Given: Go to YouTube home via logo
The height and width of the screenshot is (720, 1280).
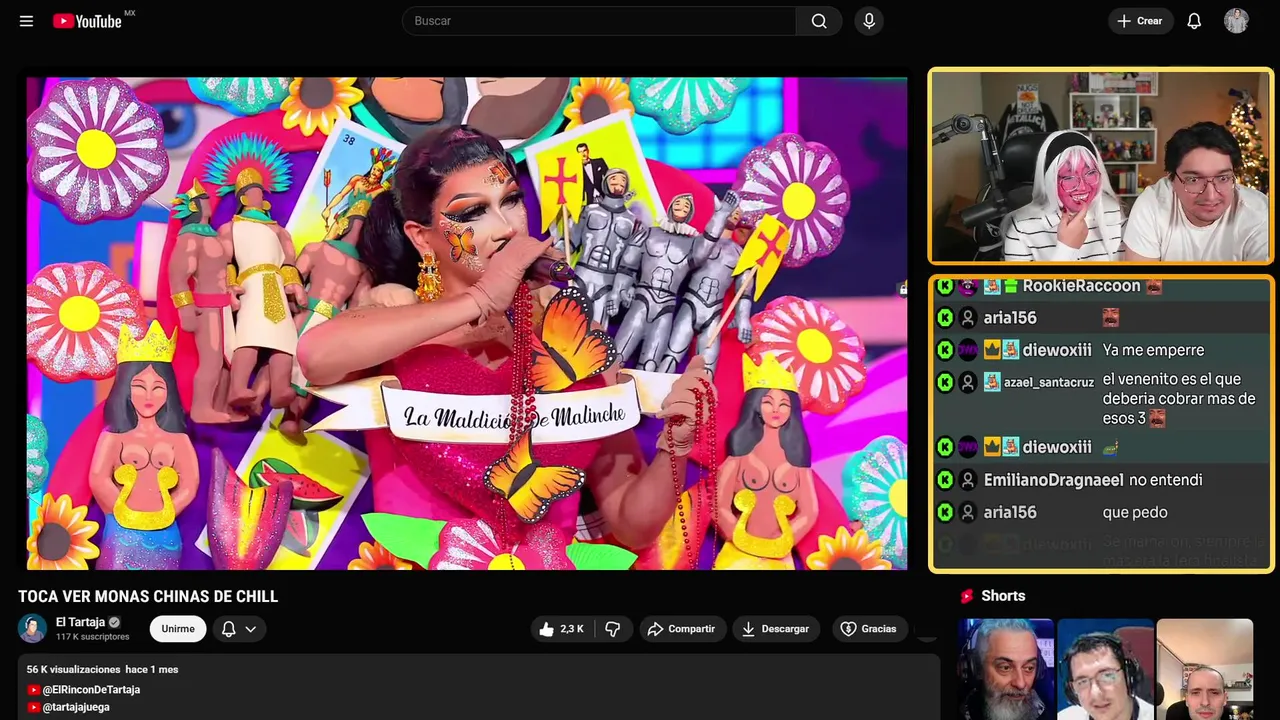Looking at the screenshot, I should [x=88, y=21].
